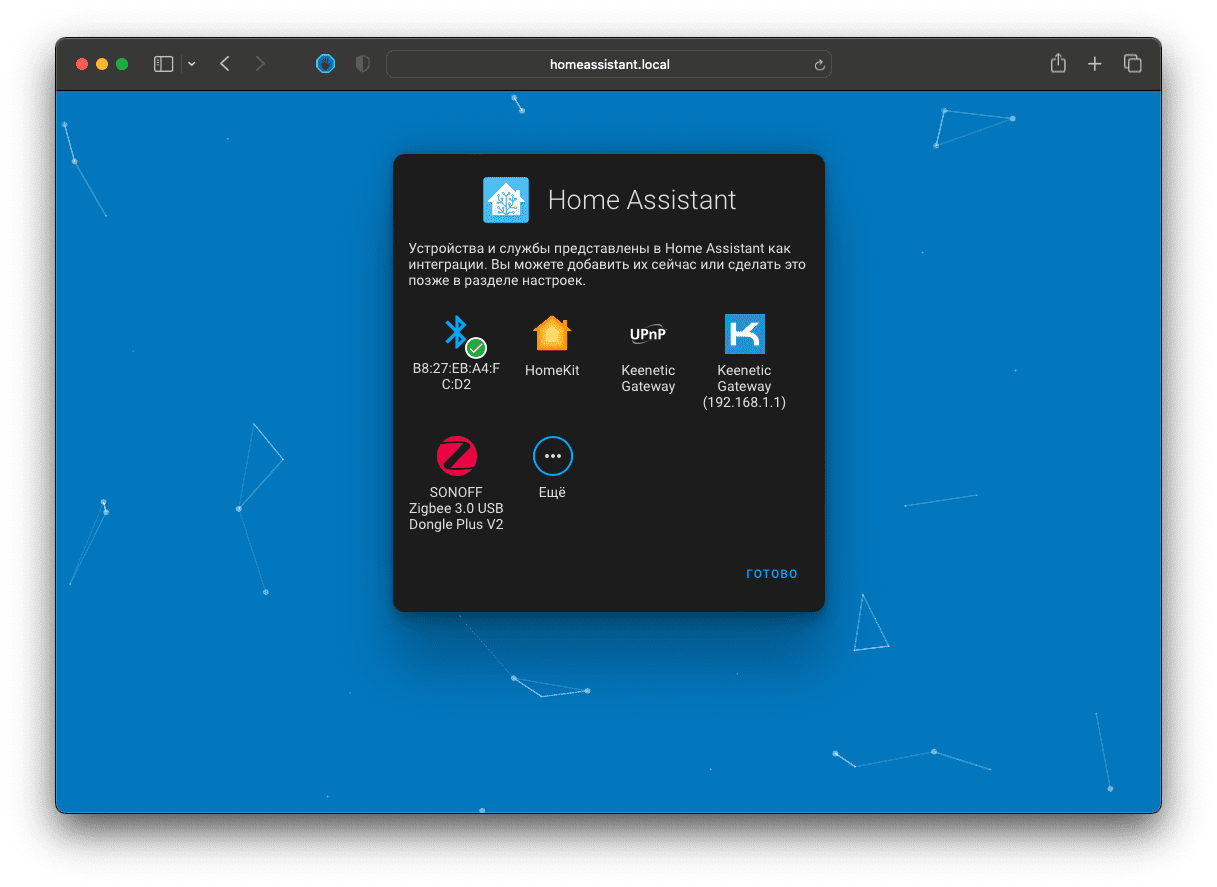Add the HomeKit integration icon
The width and height of the screenshot is (1217, 887).
[552, 334]
